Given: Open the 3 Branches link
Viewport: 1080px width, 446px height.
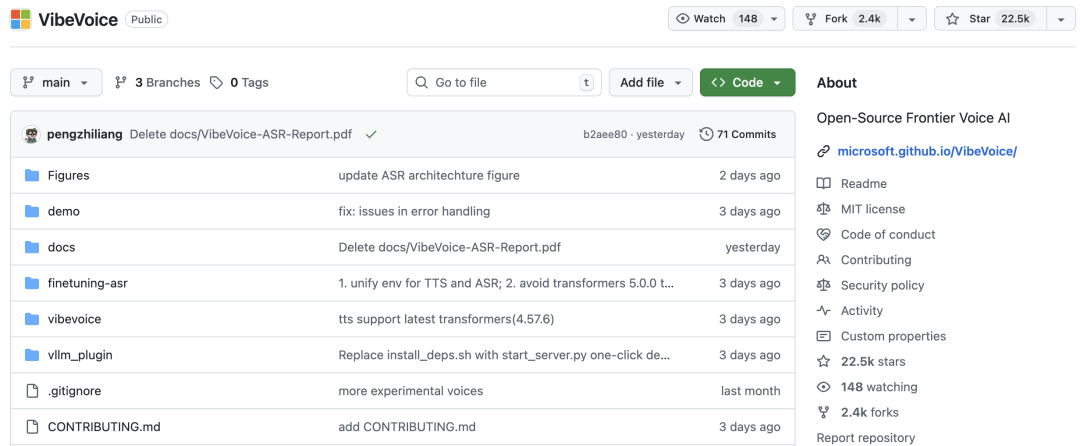Looking at the screenshot, I should click(158, 82).
